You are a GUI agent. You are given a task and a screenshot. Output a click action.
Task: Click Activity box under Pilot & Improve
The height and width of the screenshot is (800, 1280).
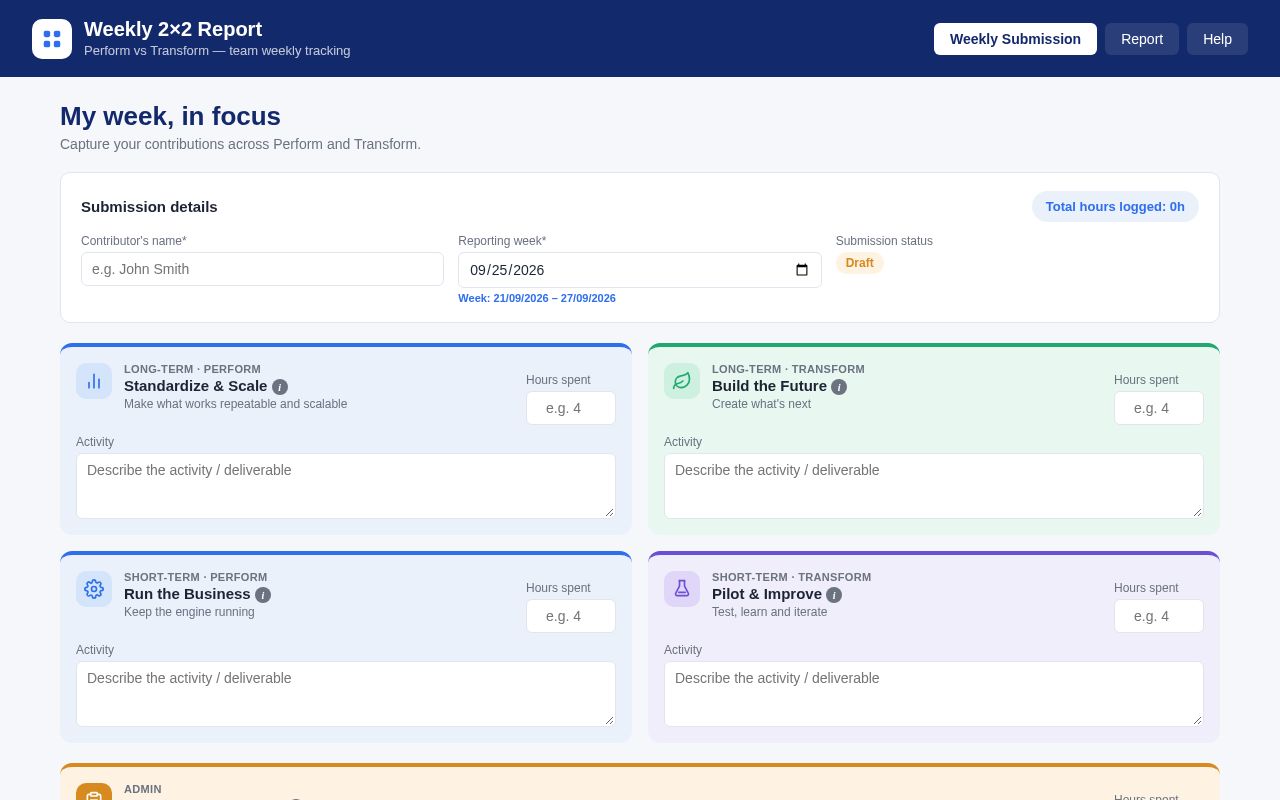(934, 694)
